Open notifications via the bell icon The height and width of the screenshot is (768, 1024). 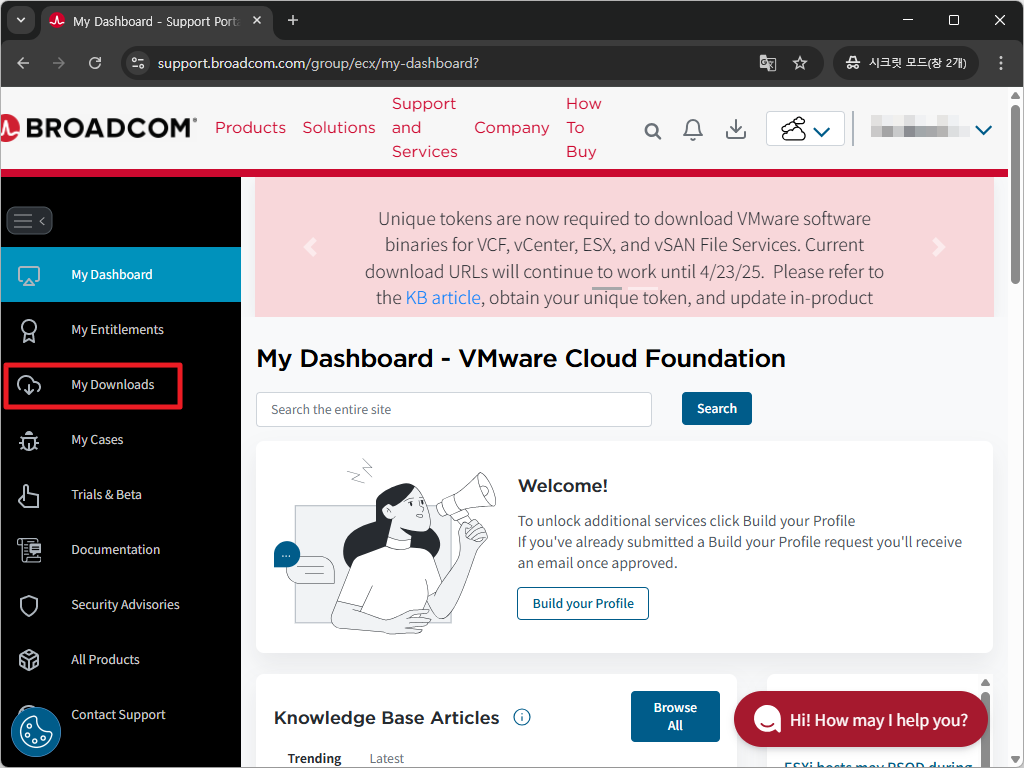(x=693, y=129)
